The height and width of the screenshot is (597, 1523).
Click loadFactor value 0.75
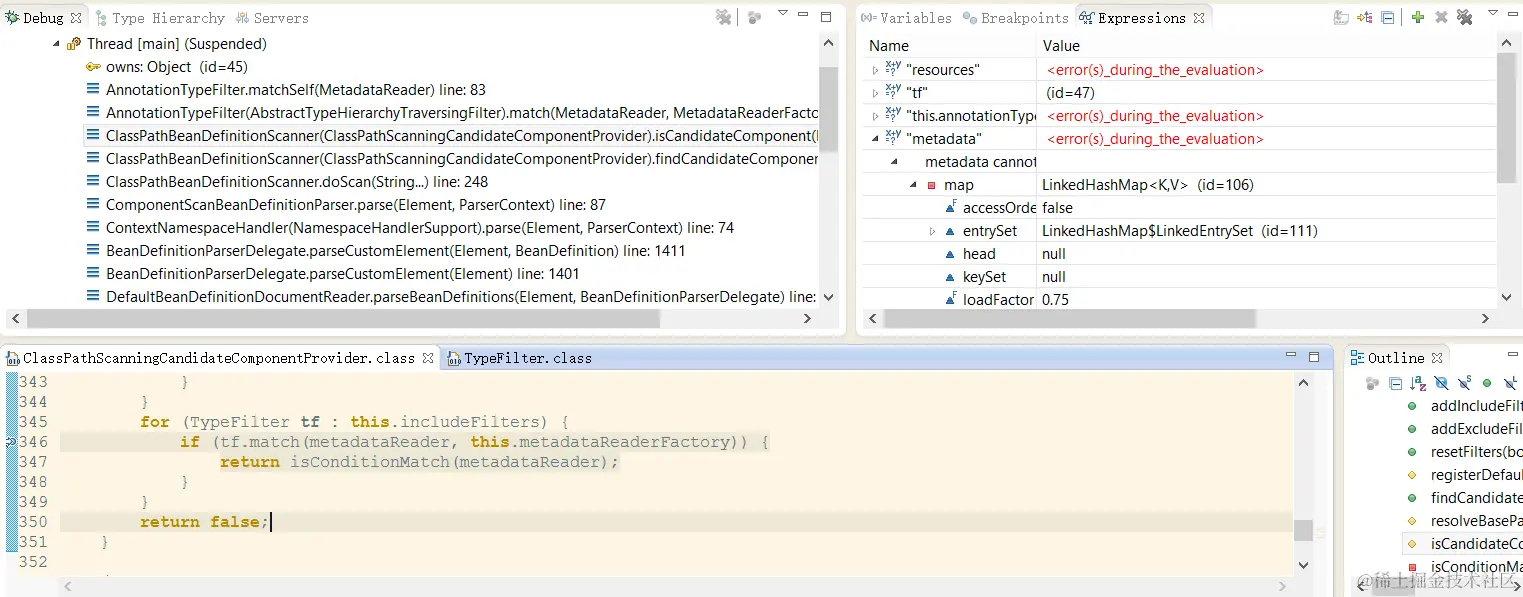[1055, 300]
